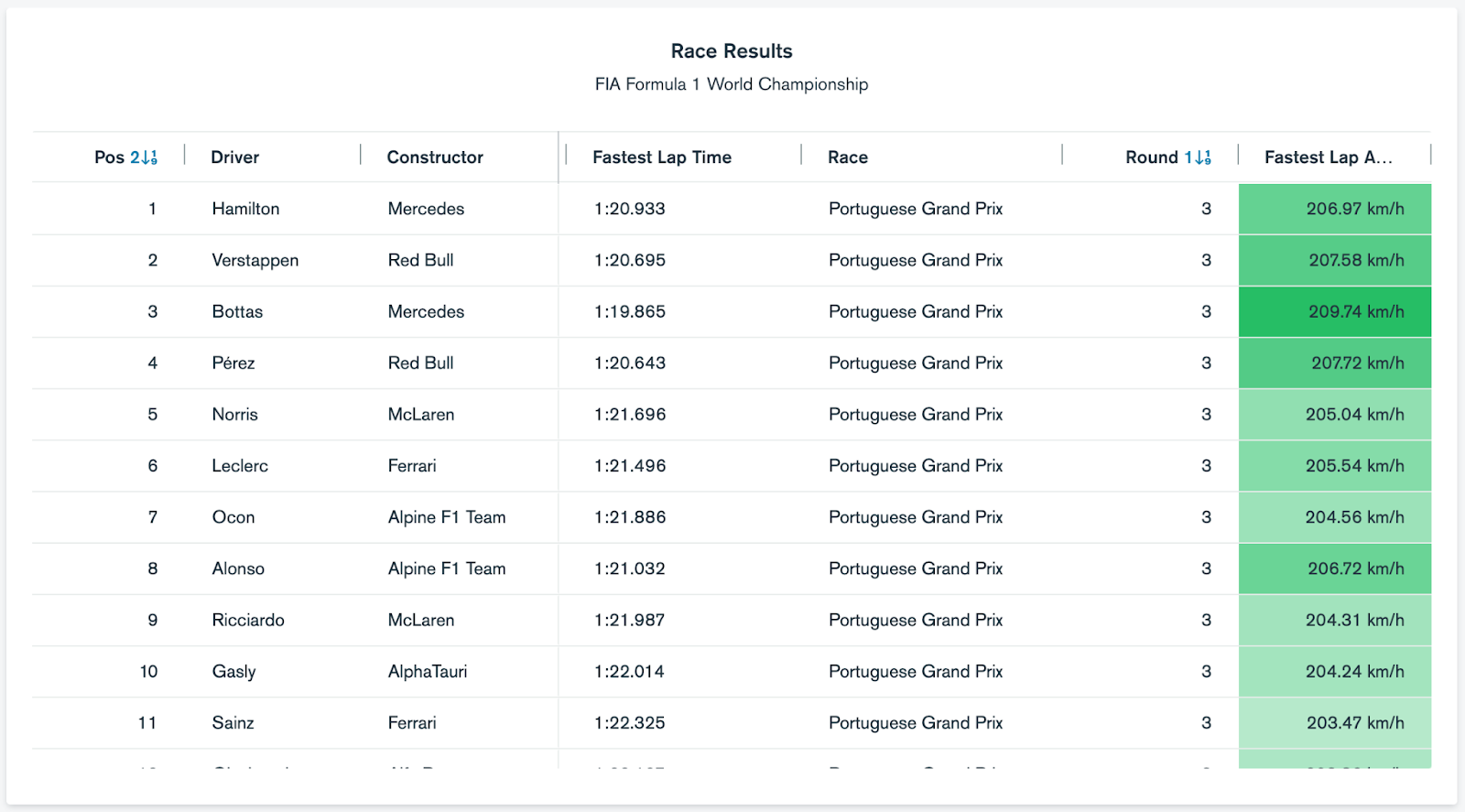
Task: Click Bottas's fastest lap time 1:19.865
Action: tap(629, 312)
